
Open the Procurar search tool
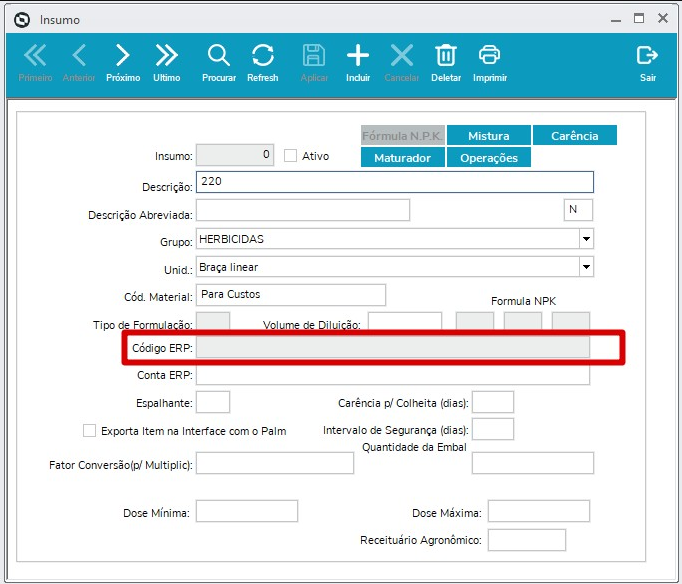coord(219,56)
